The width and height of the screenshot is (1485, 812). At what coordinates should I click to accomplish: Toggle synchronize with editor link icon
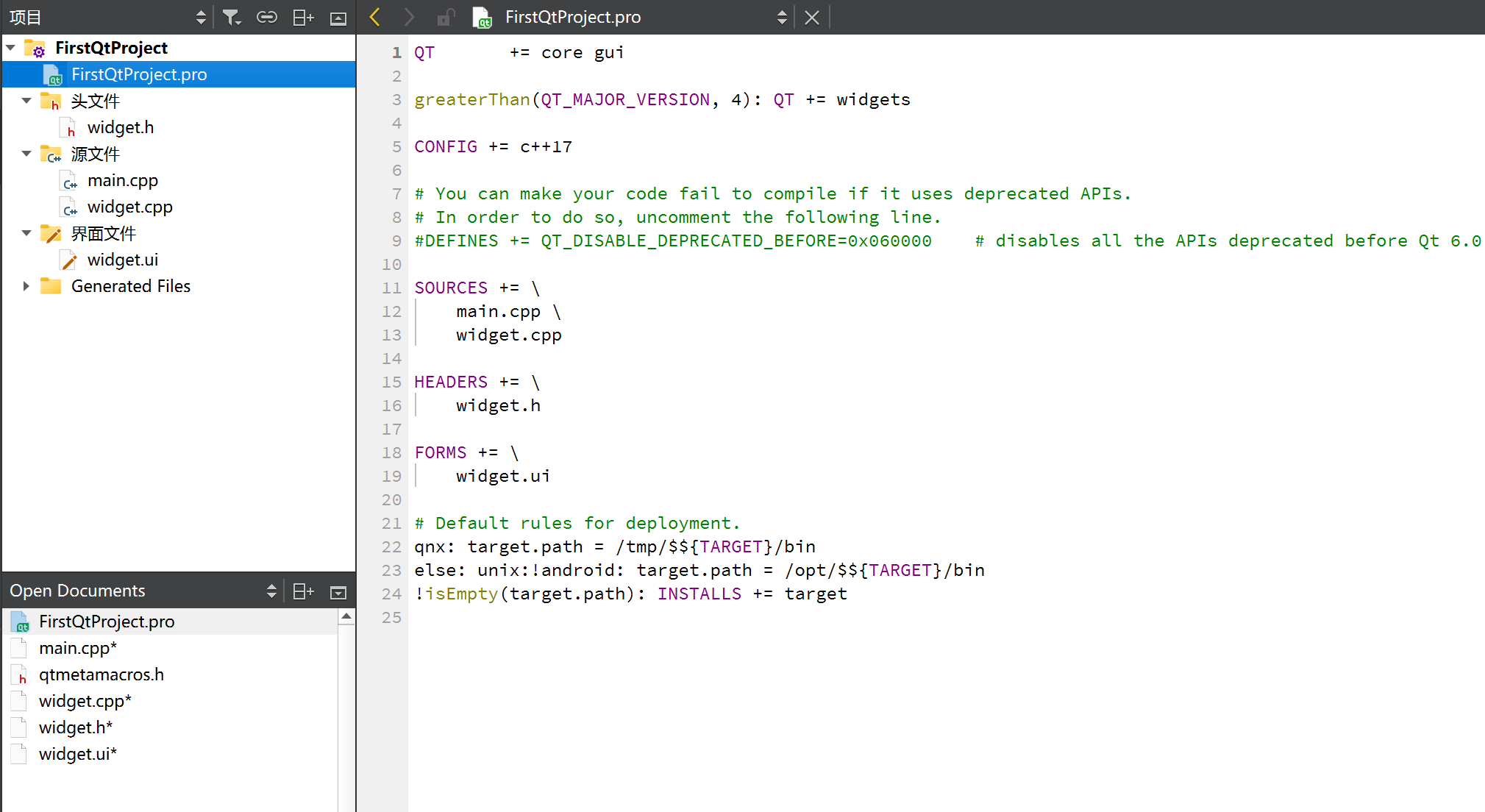pos(266,17)
